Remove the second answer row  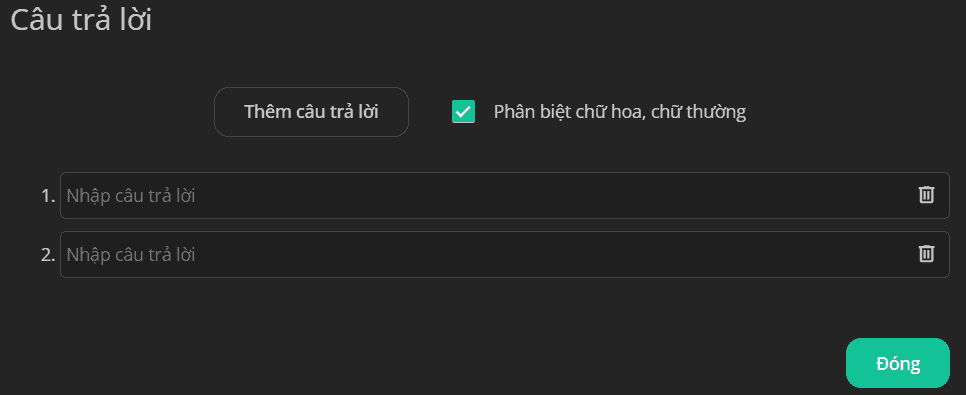[927, 254]
